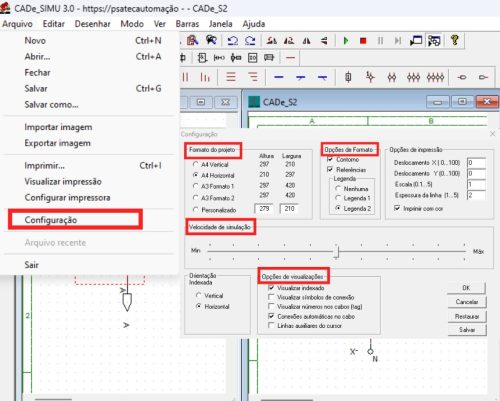The height and width of the screenshot is (401, 500).
Task: Select the plain blue horizontal line tool
Action: 279,77
